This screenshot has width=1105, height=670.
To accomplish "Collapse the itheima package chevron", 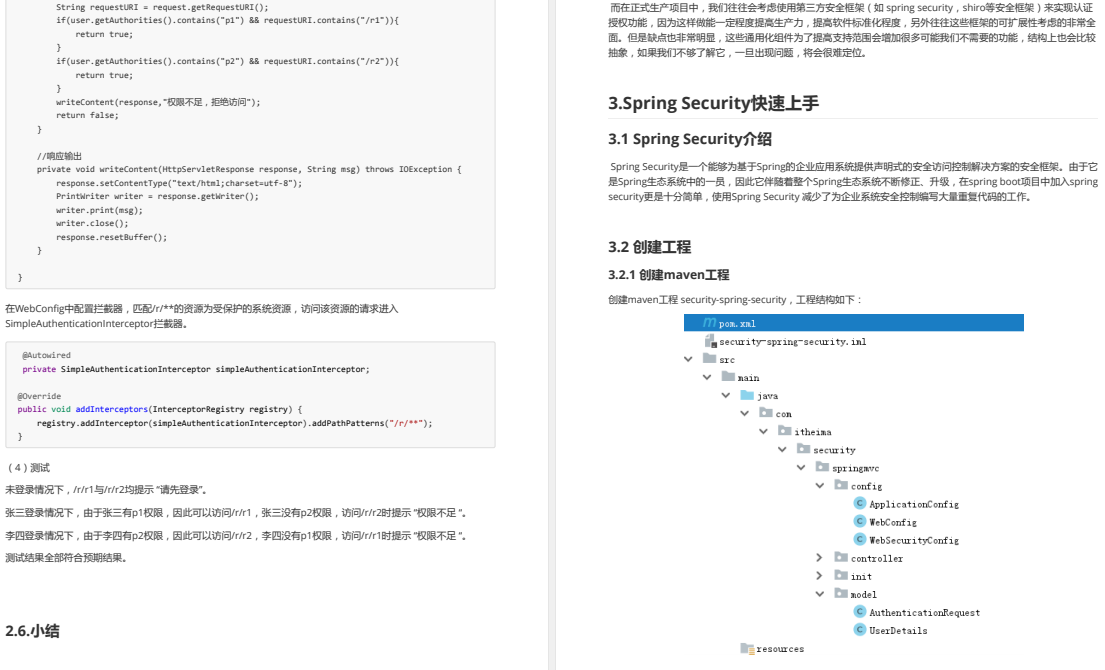I will pos(763,432).
